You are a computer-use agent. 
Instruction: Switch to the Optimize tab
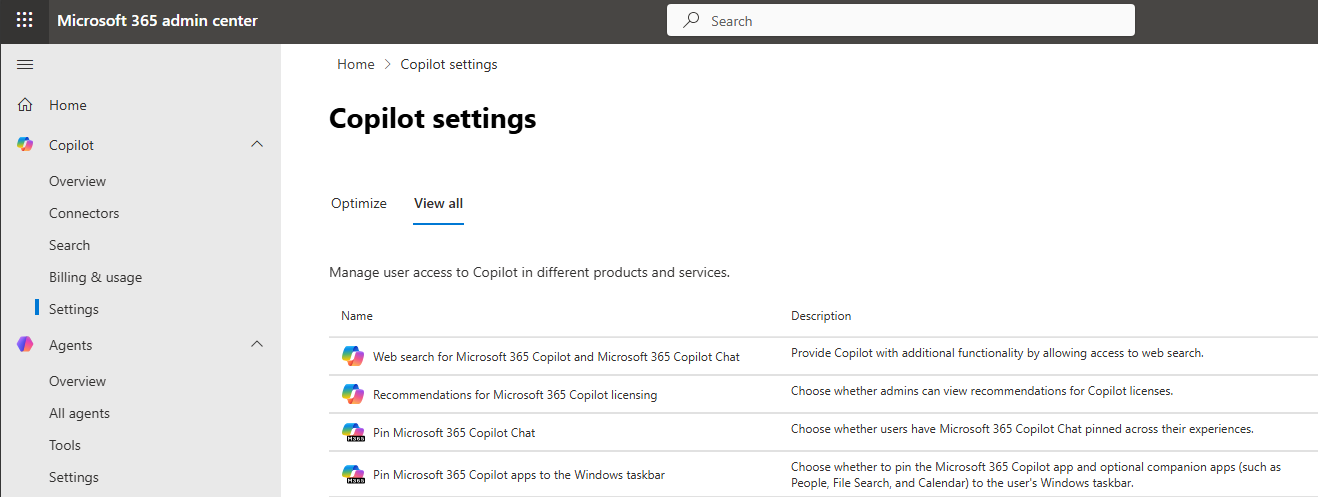(358, 203)
